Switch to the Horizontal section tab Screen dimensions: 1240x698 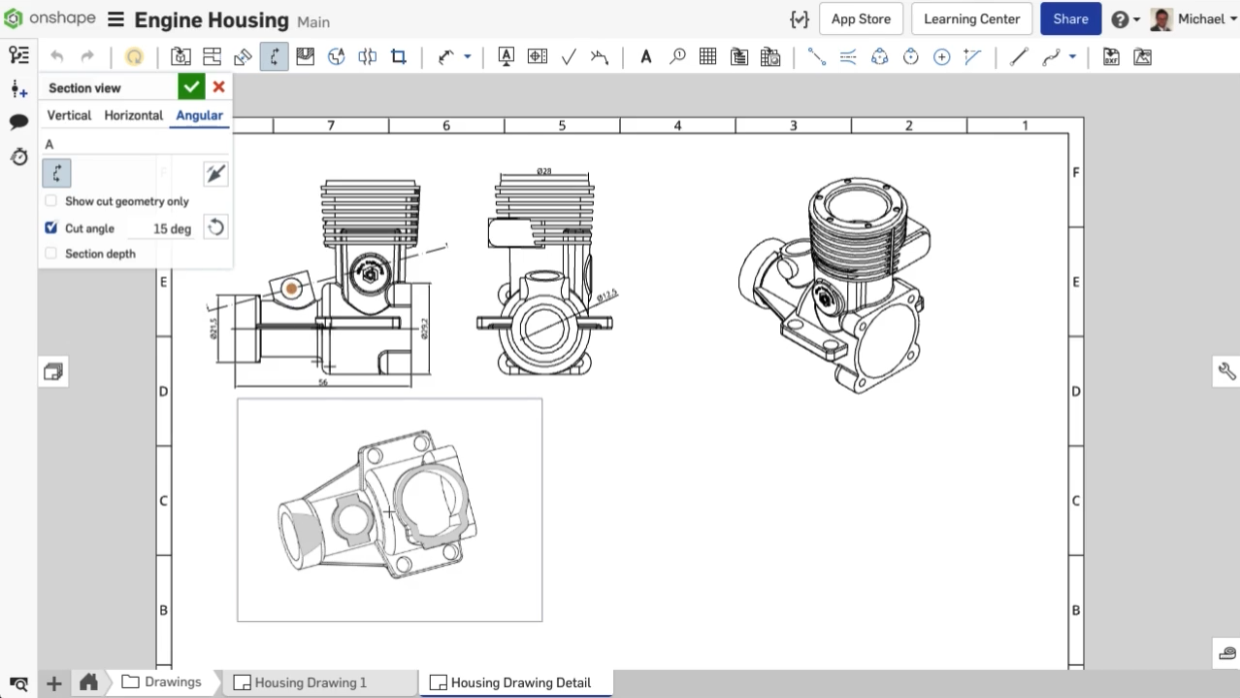pos(134,115)
